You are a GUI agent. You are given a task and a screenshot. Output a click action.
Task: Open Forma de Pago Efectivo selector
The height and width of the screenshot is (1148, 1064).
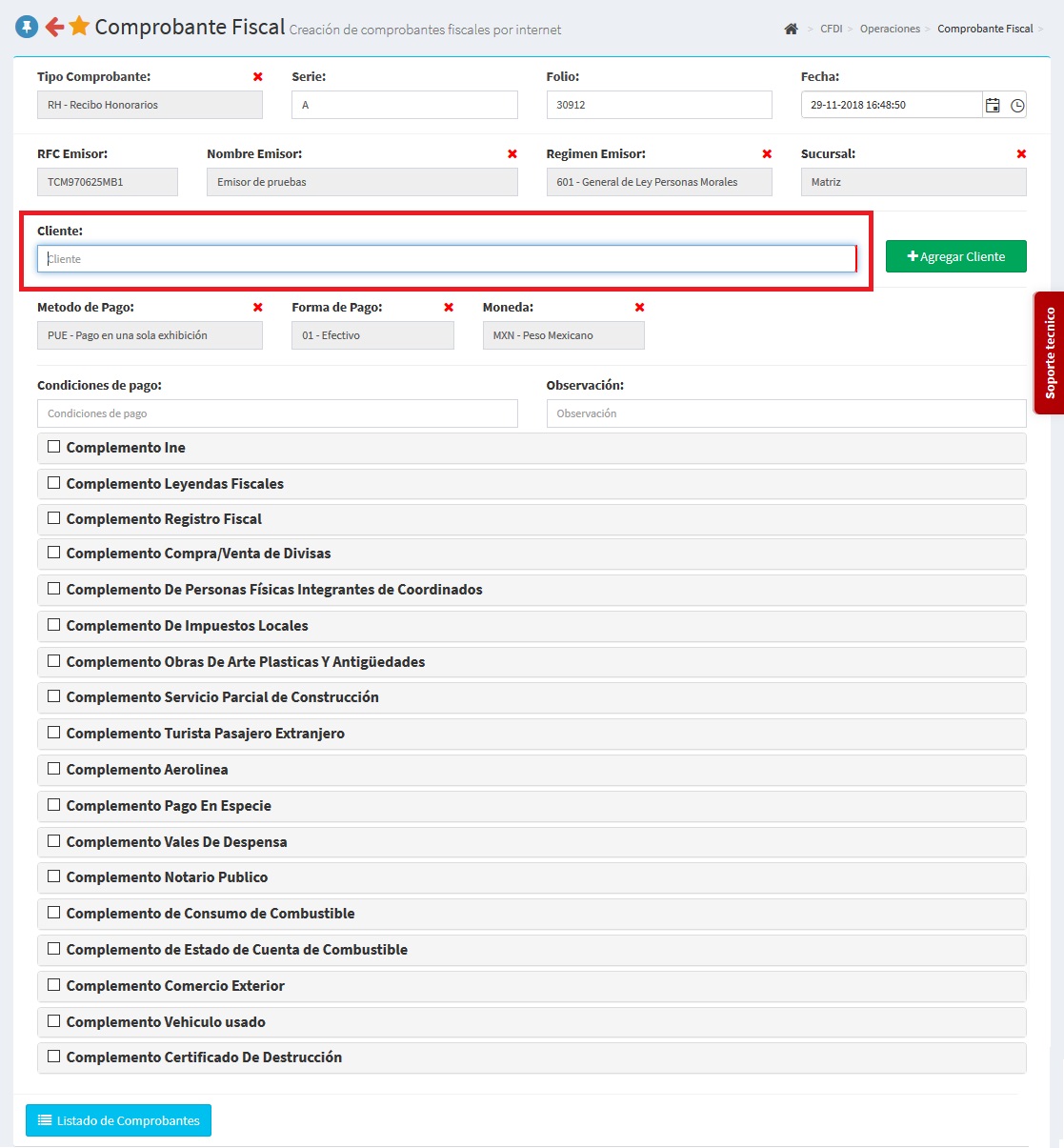click(x=372, y=335)
